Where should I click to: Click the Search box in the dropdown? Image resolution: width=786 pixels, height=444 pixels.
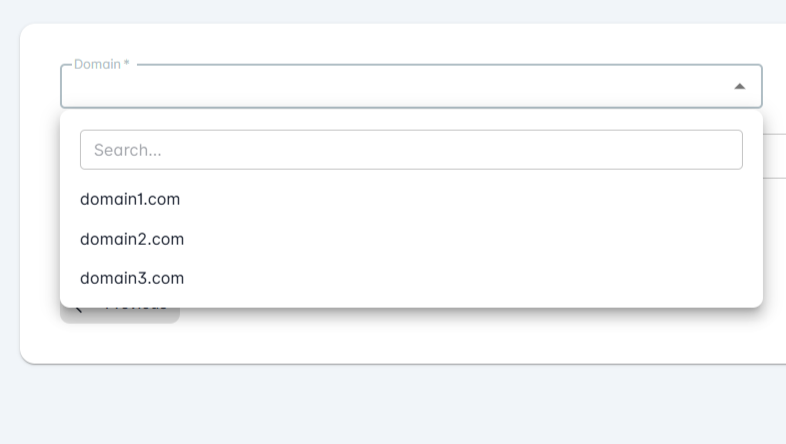(x=411, y=150)
